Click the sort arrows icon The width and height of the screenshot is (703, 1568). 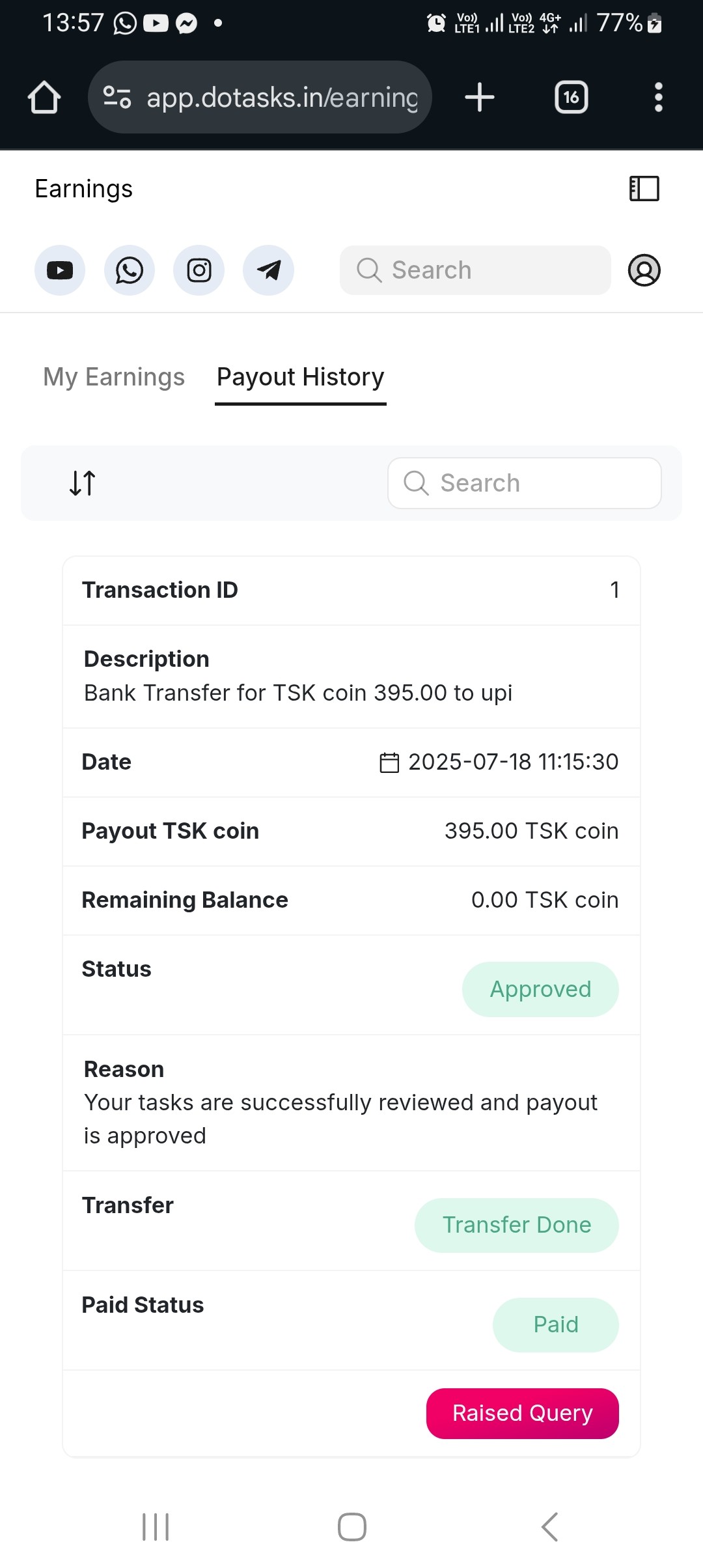point(83,483)
